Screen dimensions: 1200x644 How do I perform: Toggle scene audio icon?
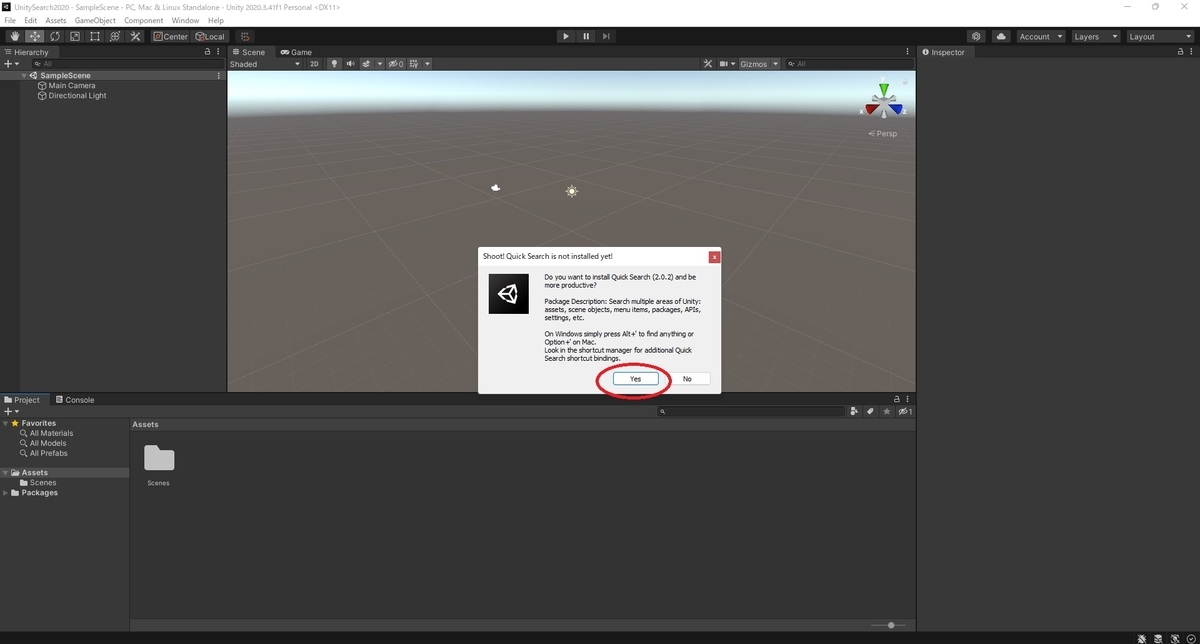pos(350,63)
